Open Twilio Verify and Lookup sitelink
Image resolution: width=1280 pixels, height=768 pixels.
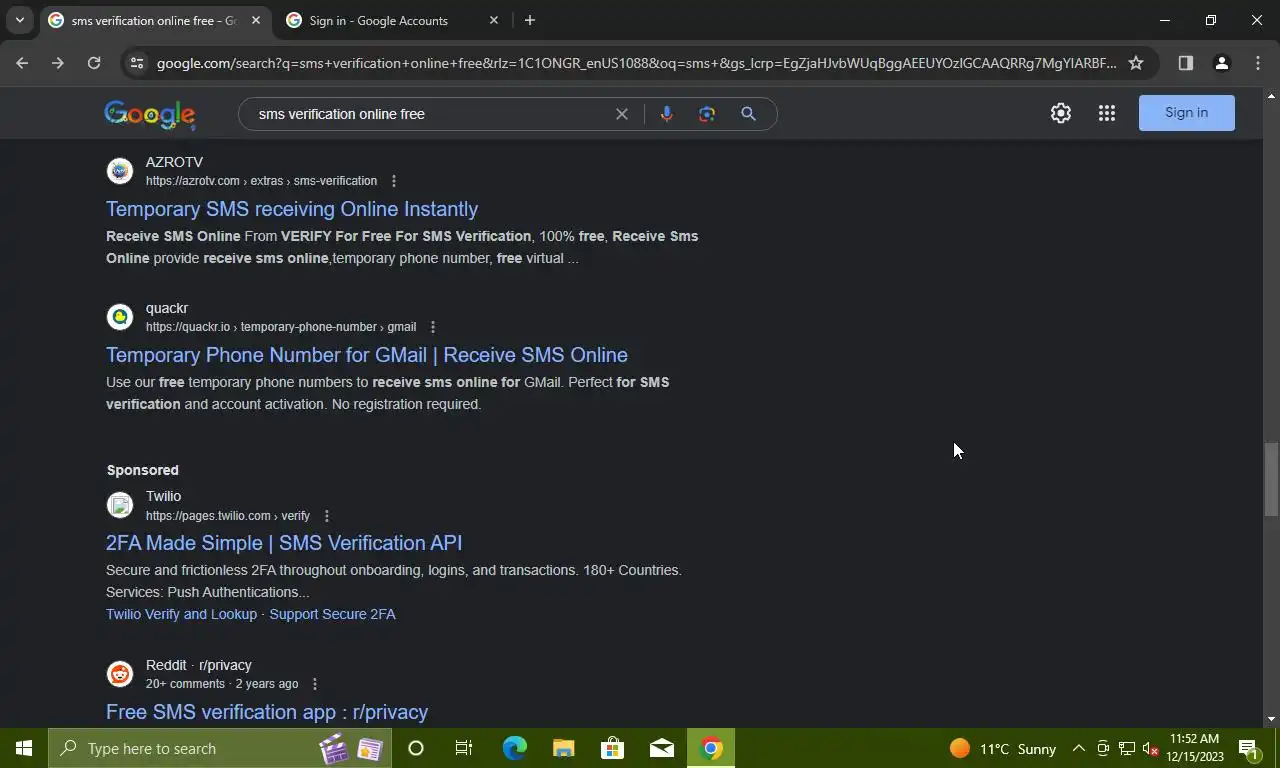pyautogui.click(x=181, y=614)
